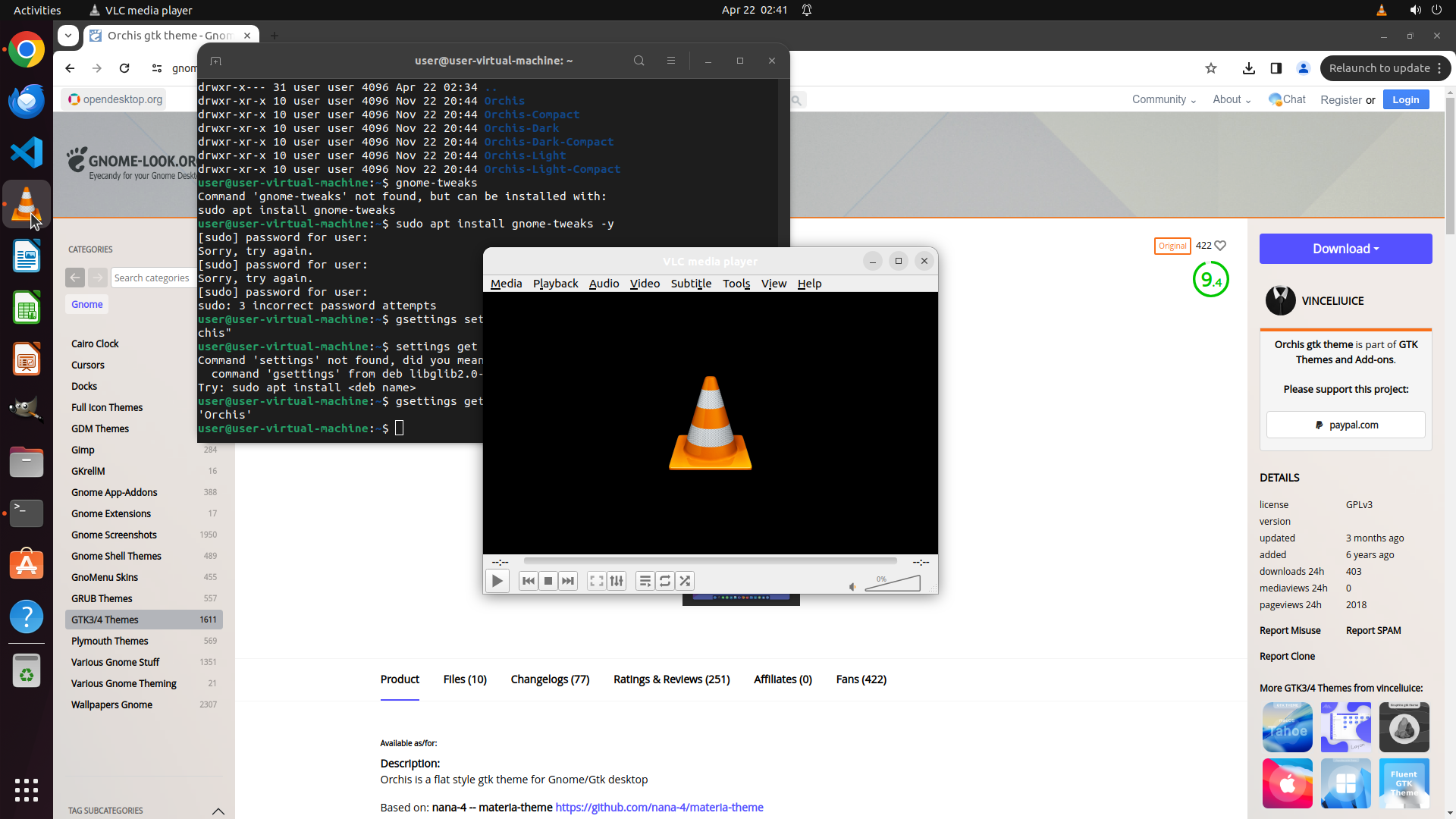
Task: Toggle VLC fullscreen icon
Action: (x=597, y=581)
